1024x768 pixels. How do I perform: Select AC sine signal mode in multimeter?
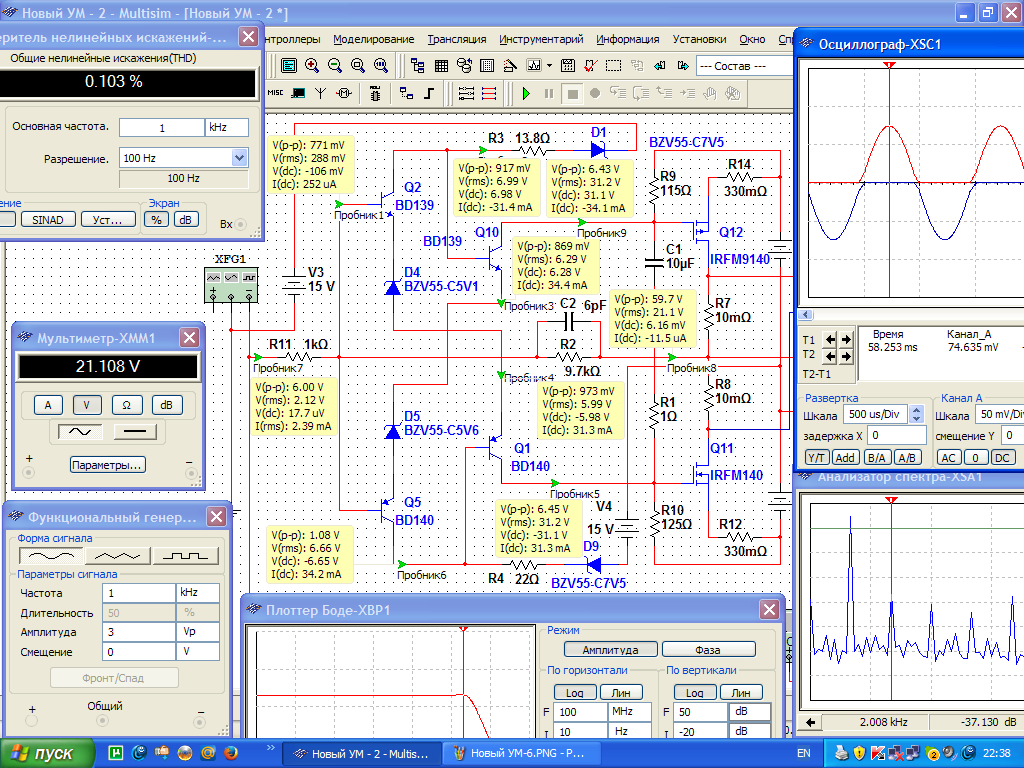click(80, 432)
